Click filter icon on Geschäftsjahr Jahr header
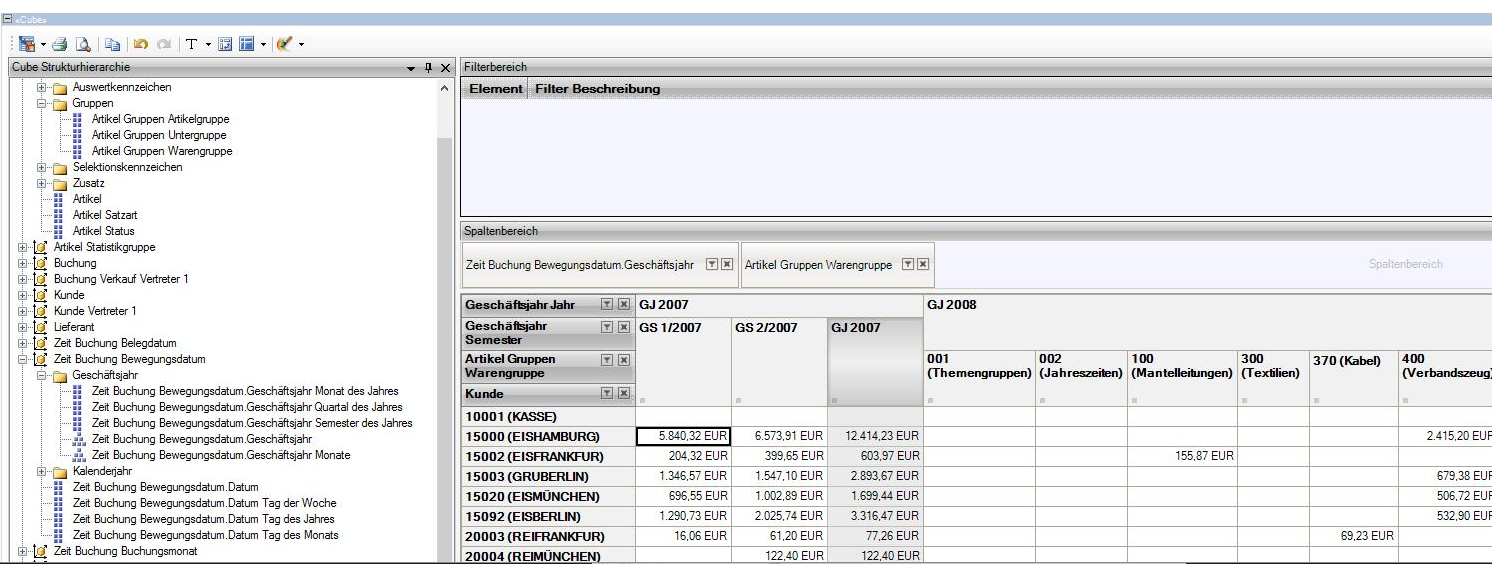The image size is (1492, 564). point(607,304)
